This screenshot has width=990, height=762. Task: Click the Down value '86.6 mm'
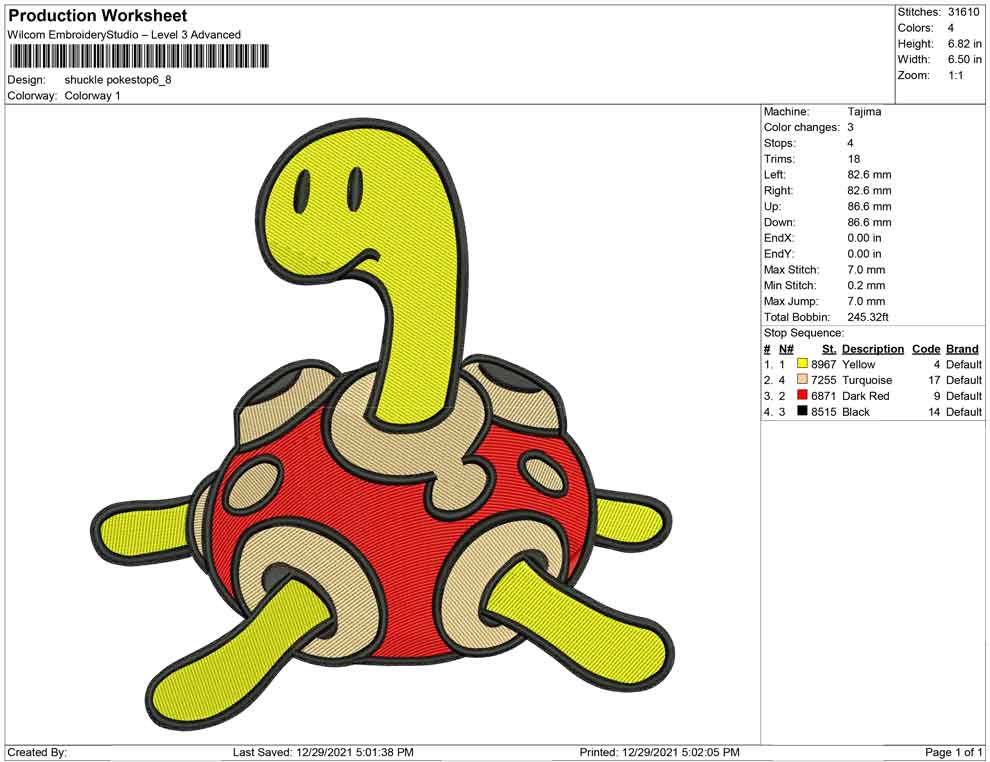[x=869, y=222]
